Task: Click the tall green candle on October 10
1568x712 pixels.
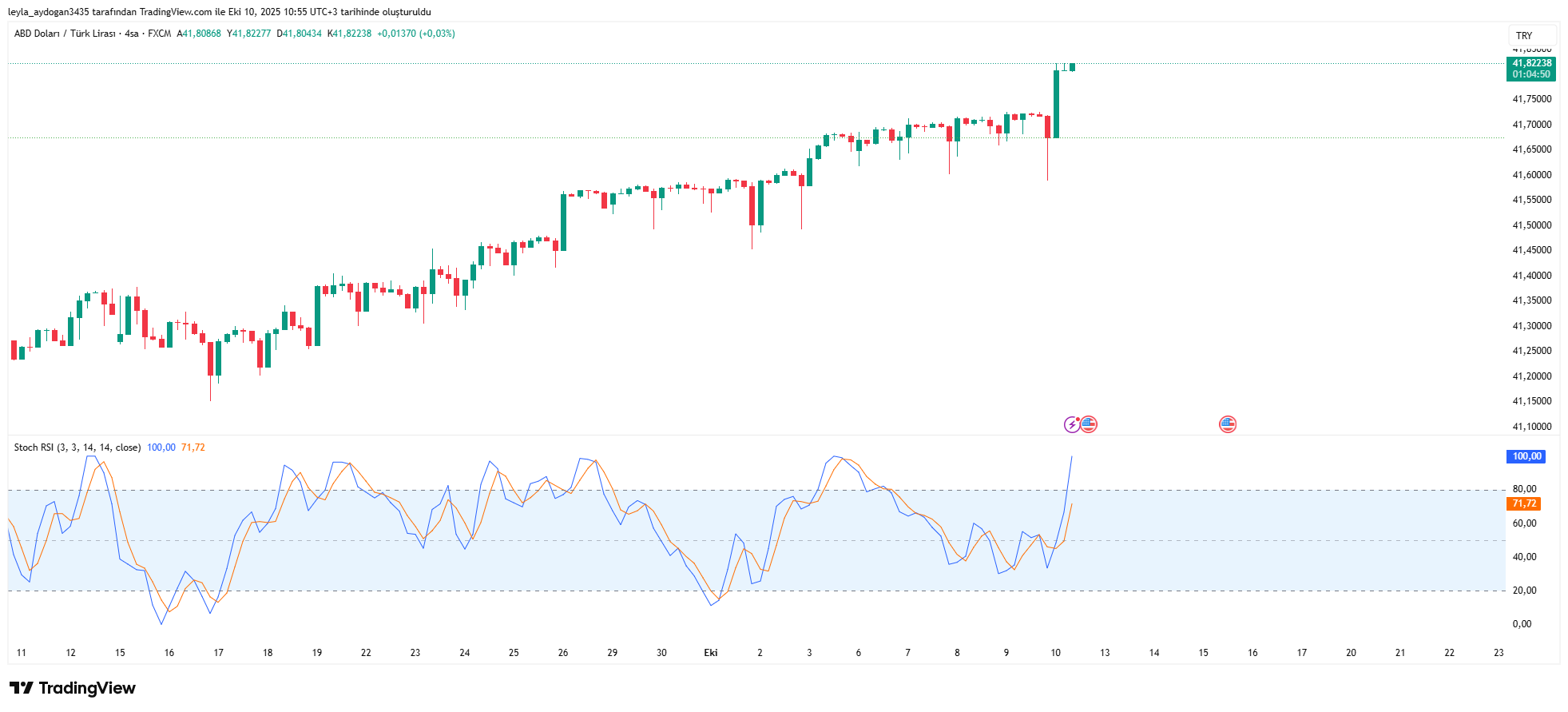Action: coord(1056,104)
